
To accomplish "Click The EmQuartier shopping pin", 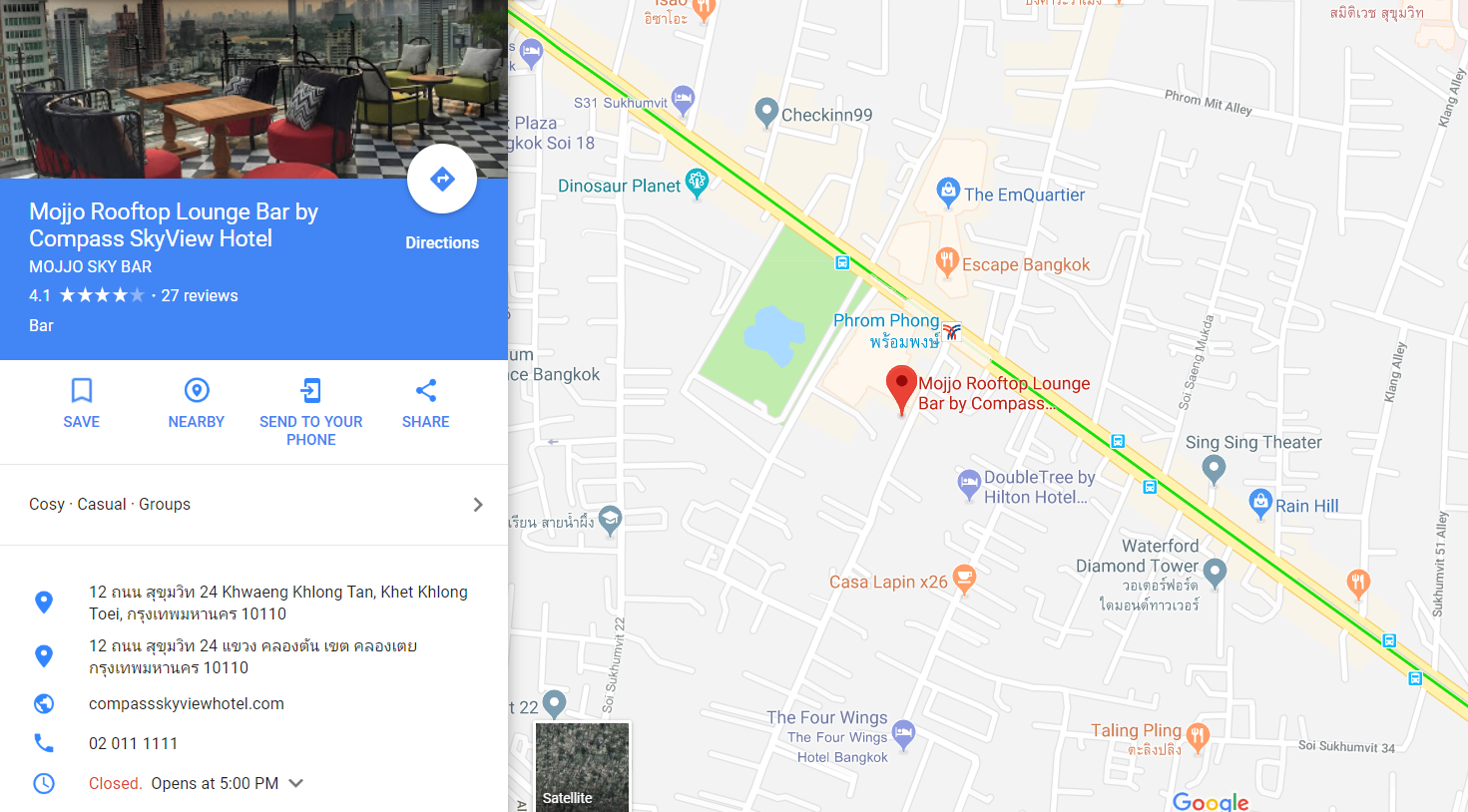I will point(948,191).
